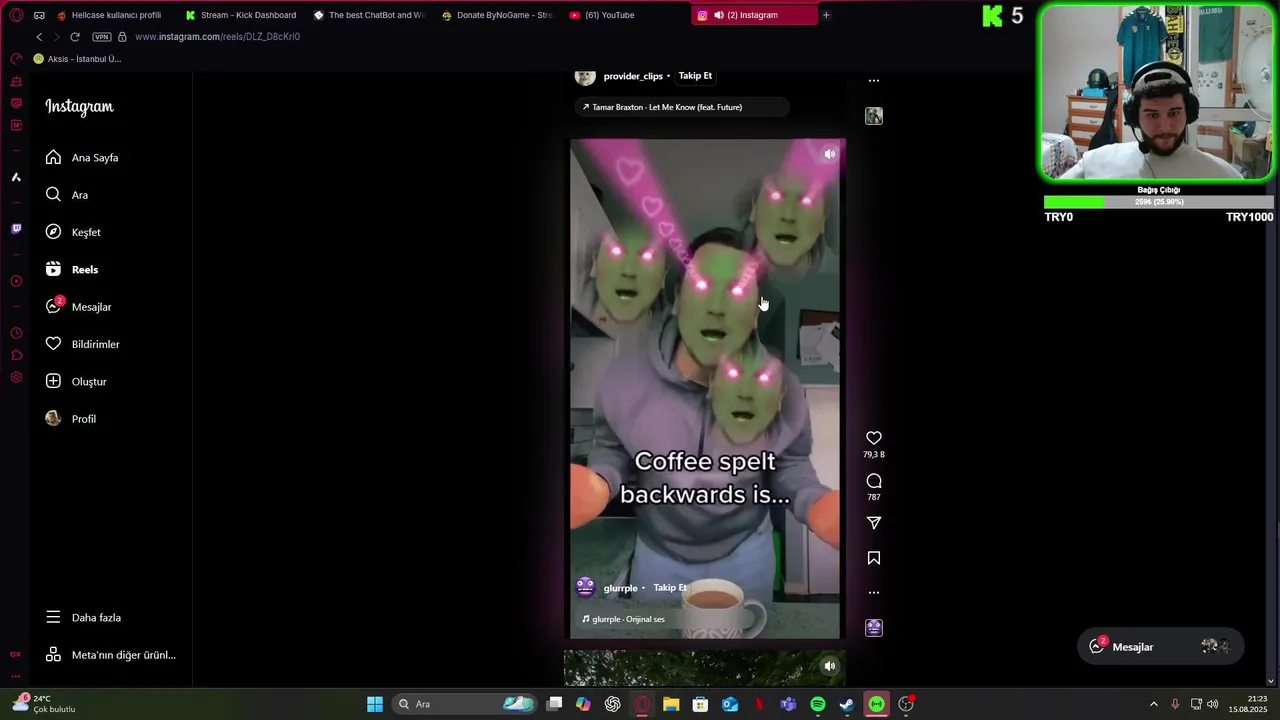Click the Instagram logo

pyautogui.click(x=79, y=107)
